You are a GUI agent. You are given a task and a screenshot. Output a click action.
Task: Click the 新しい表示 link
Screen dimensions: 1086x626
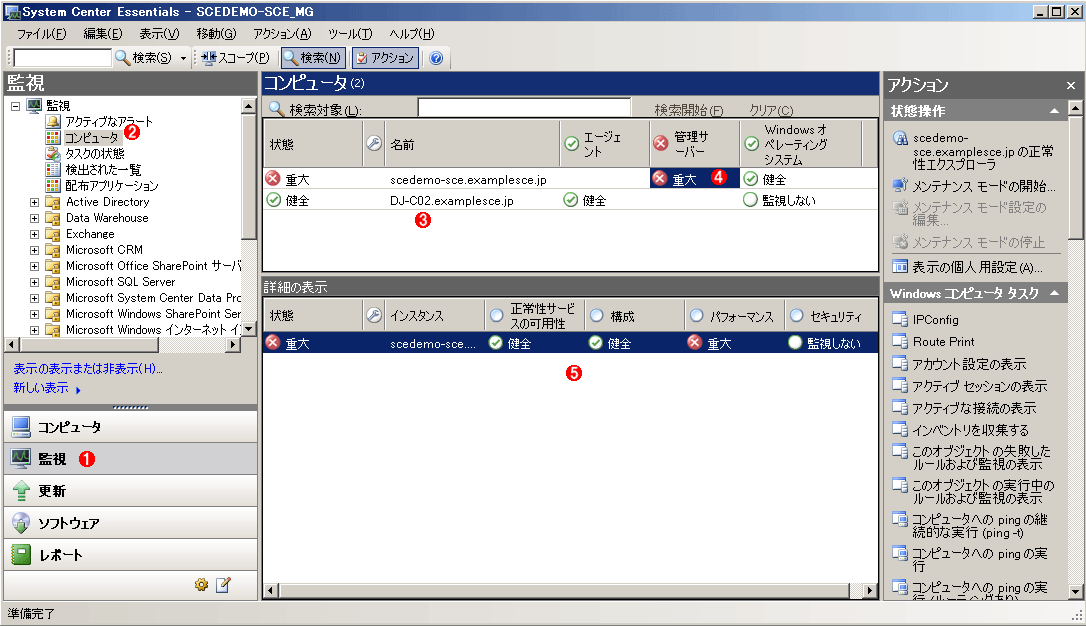coord(41,388)
